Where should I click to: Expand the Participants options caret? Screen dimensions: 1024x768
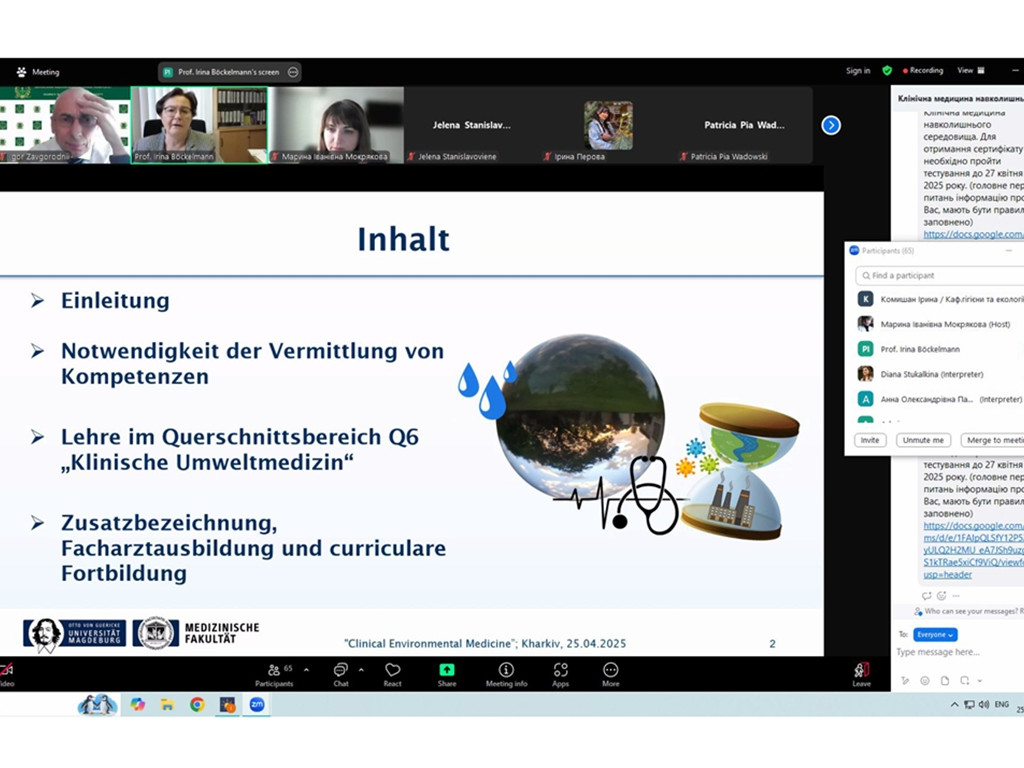[306, 670]
